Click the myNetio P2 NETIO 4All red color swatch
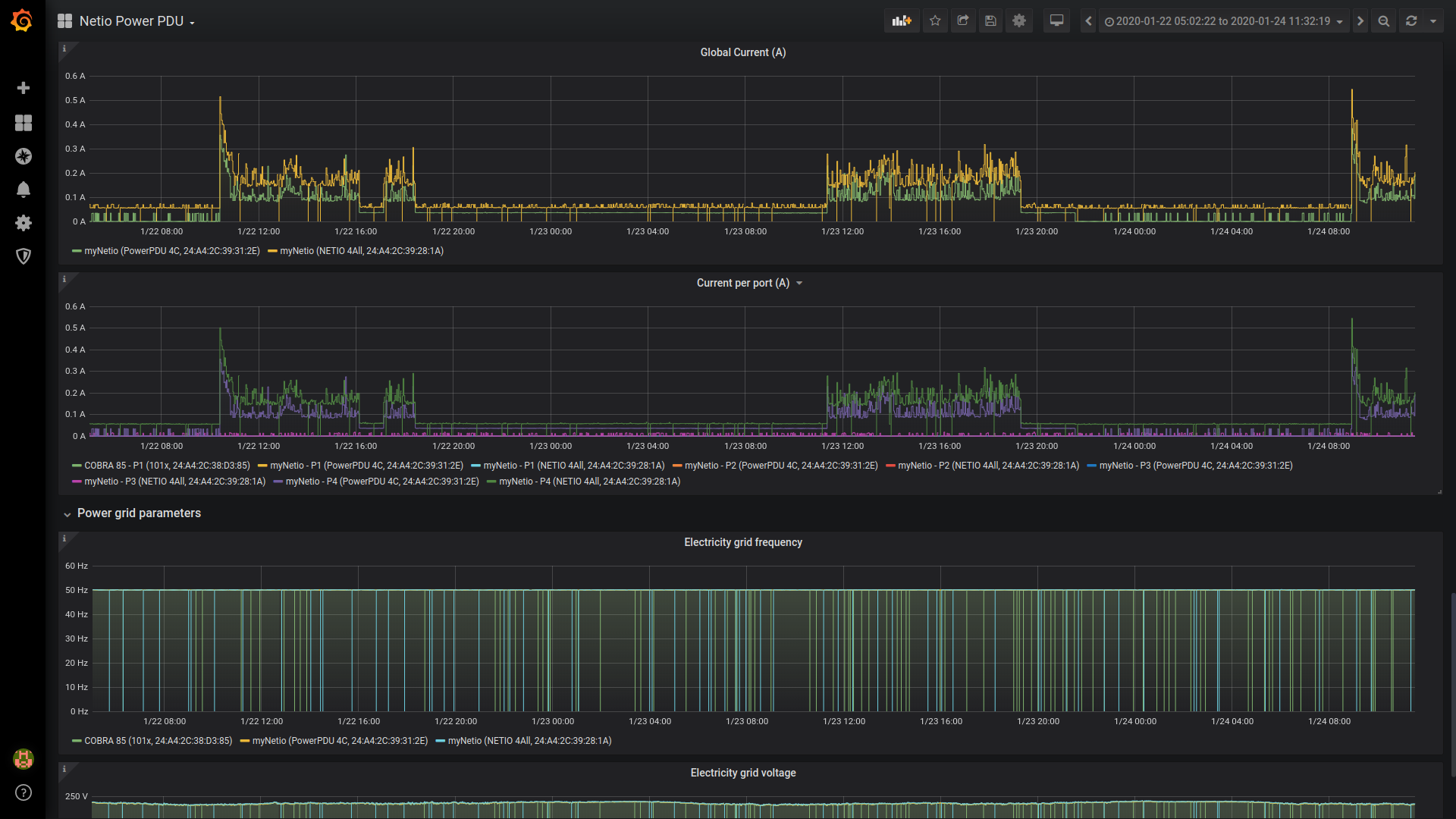The width and height of the screenshot is (1456, 819). click(890, 466)
